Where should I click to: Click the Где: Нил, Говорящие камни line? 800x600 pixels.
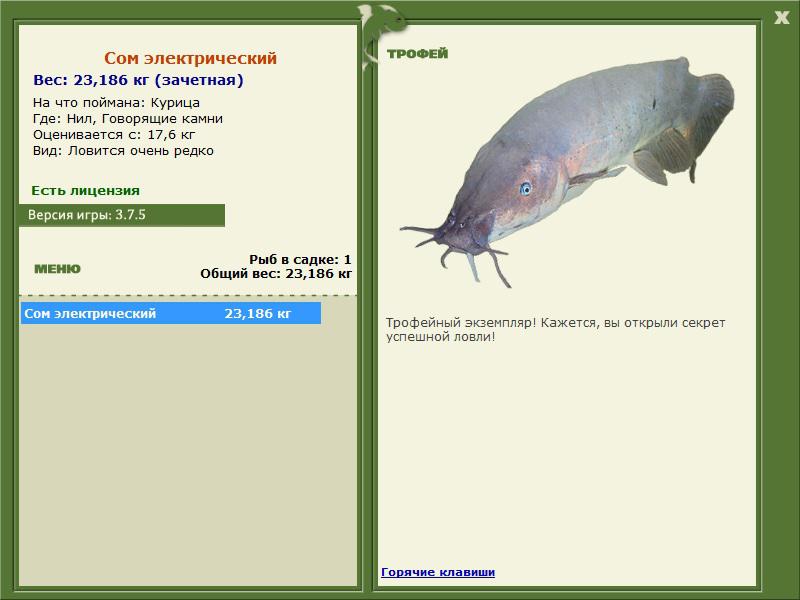(128, 119)
